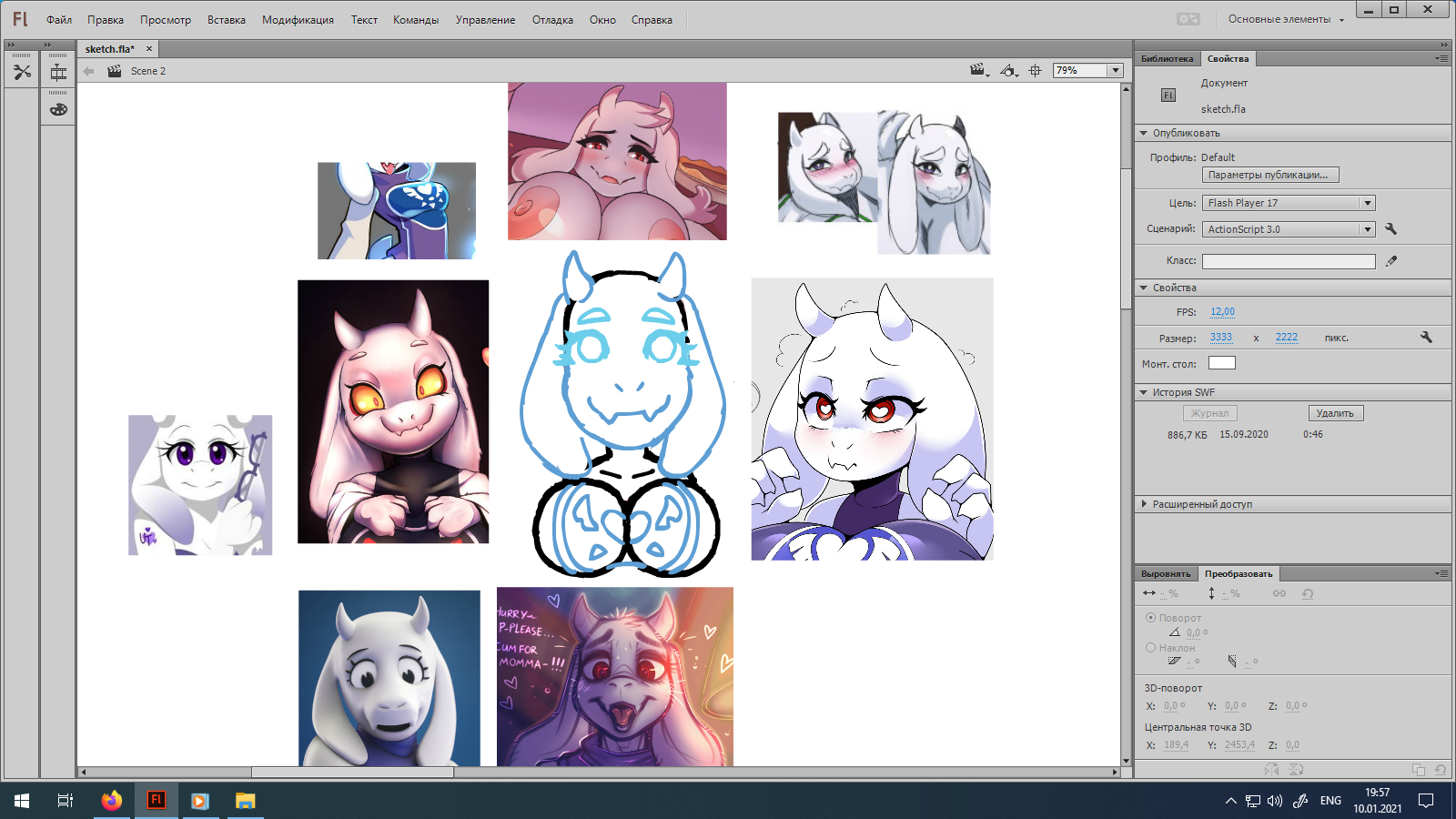Click the flip vertical icon in Transform panel
Screen dimensions: 1456x819
coord(1296,770)
